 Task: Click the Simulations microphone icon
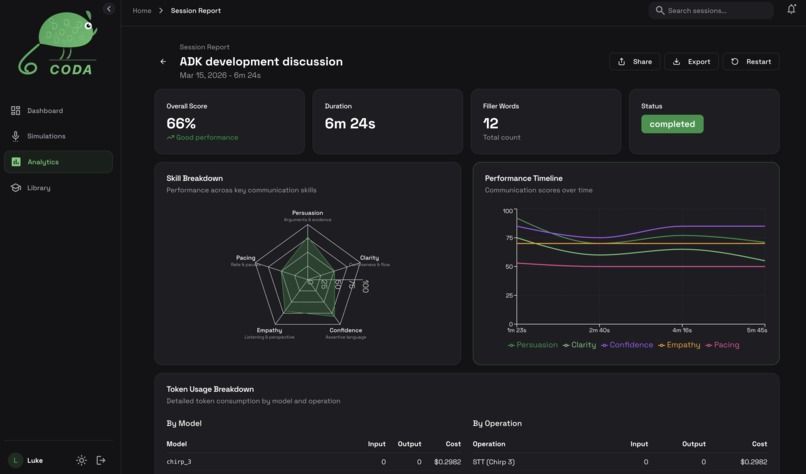point(15,136)
